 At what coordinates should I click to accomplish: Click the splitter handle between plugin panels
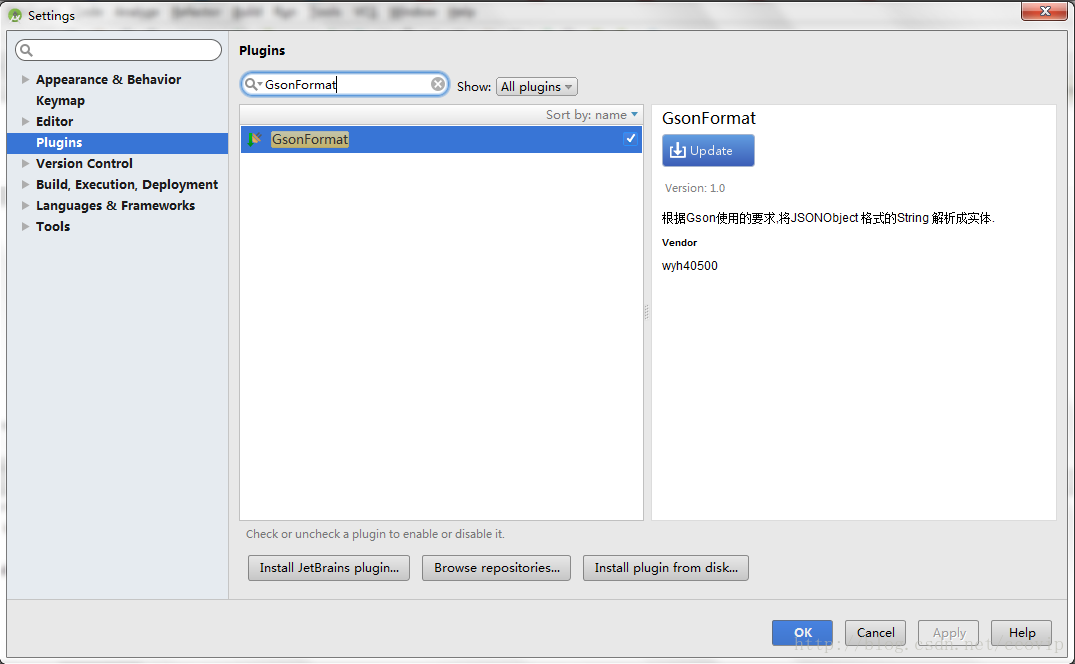pos(647,312)
